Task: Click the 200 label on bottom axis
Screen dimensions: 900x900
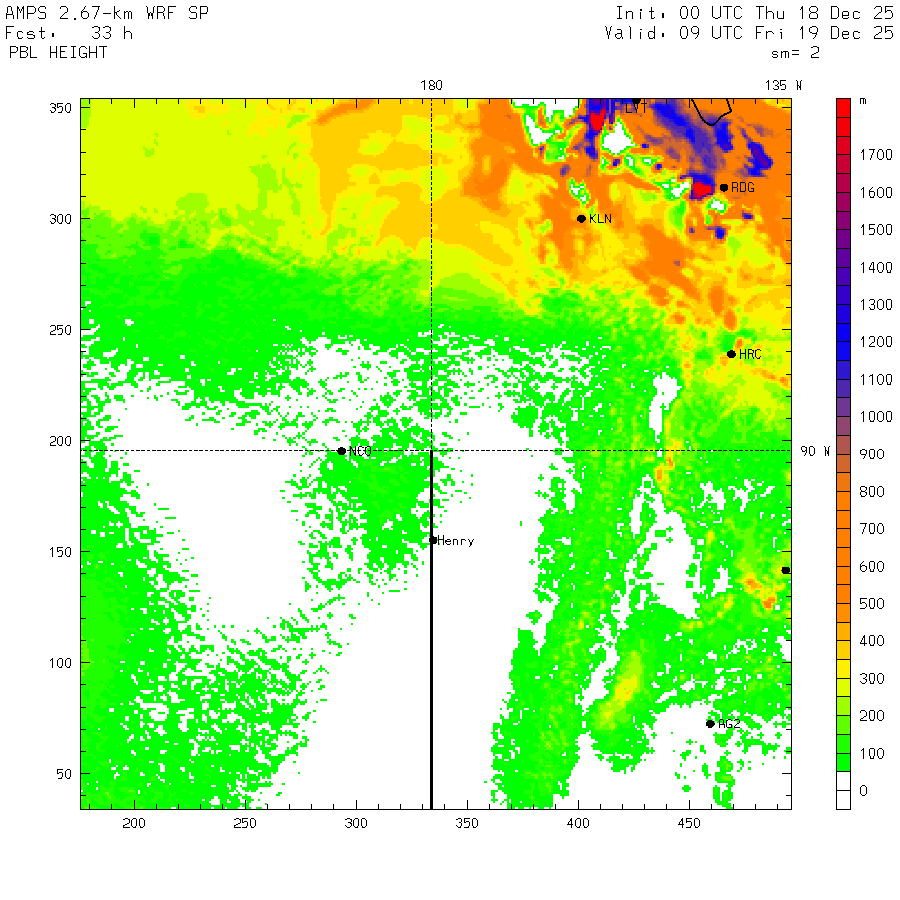Action: (x=134, y=824)
